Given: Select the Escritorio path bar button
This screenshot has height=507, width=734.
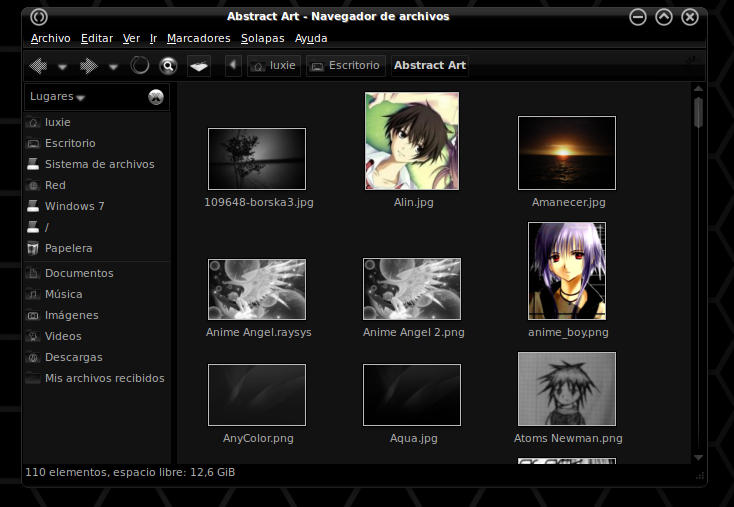Looking at the screenshot, I should pos(346,66).
